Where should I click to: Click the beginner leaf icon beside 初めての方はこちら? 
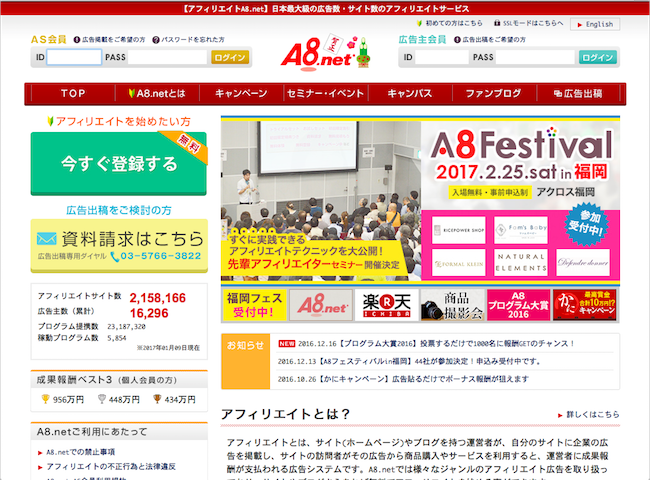point(420,23)
